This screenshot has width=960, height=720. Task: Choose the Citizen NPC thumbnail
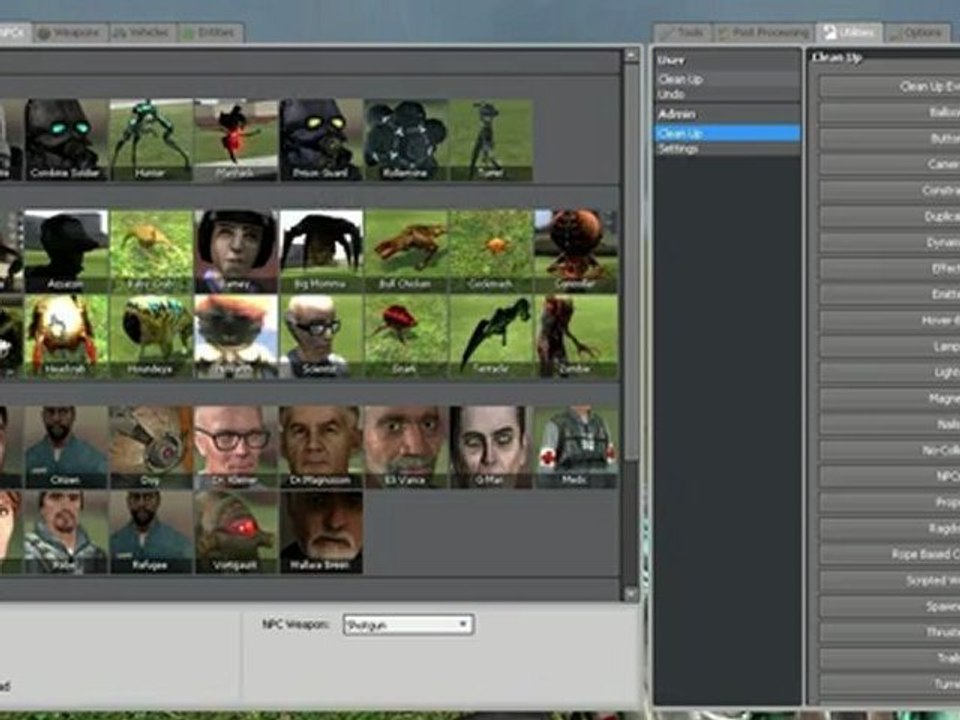click(66, 447)
